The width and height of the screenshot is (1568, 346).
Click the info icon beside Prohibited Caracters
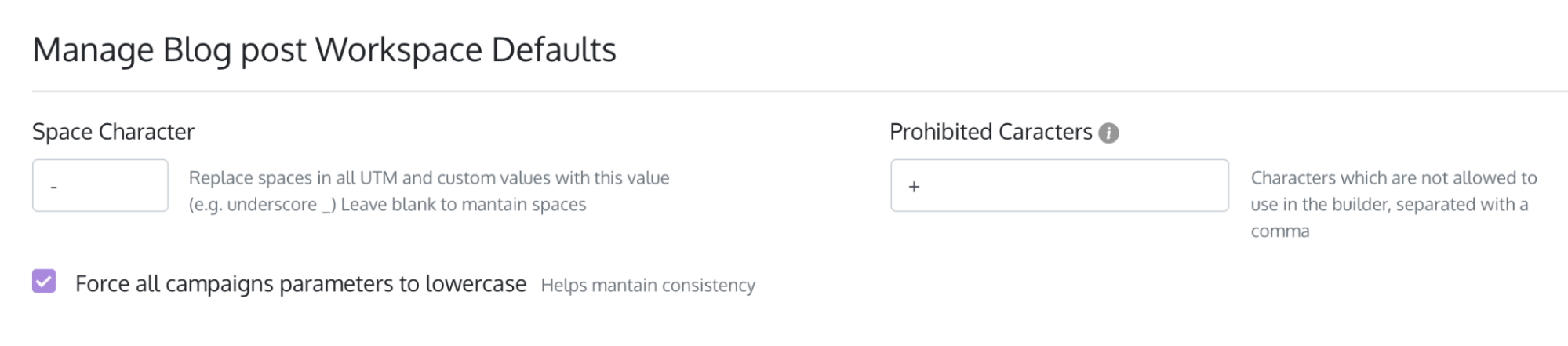point(1108,133)
